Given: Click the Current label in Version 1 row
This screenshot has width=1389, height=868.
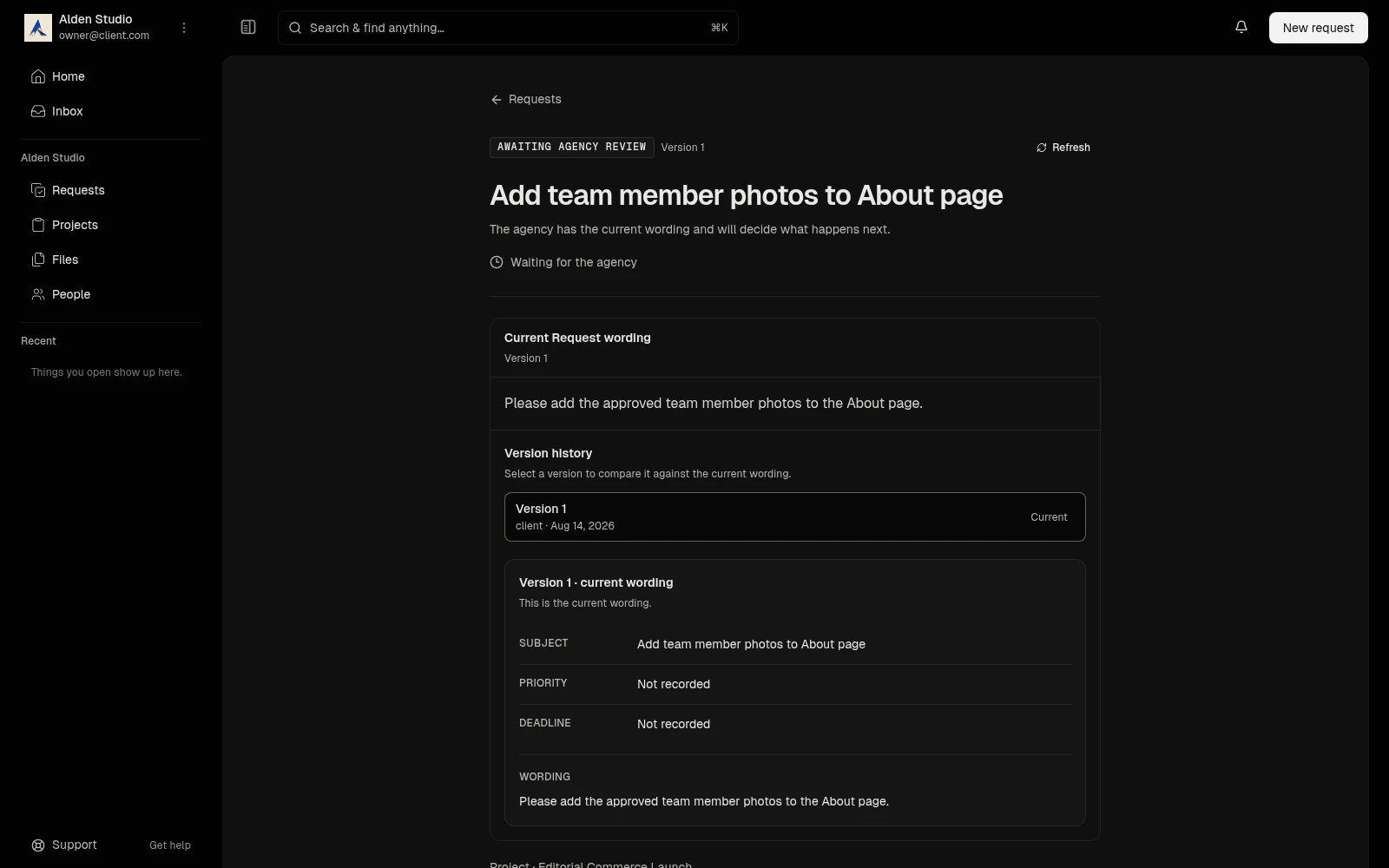Looking at the screenshot, I should (x=1049, y=517).
